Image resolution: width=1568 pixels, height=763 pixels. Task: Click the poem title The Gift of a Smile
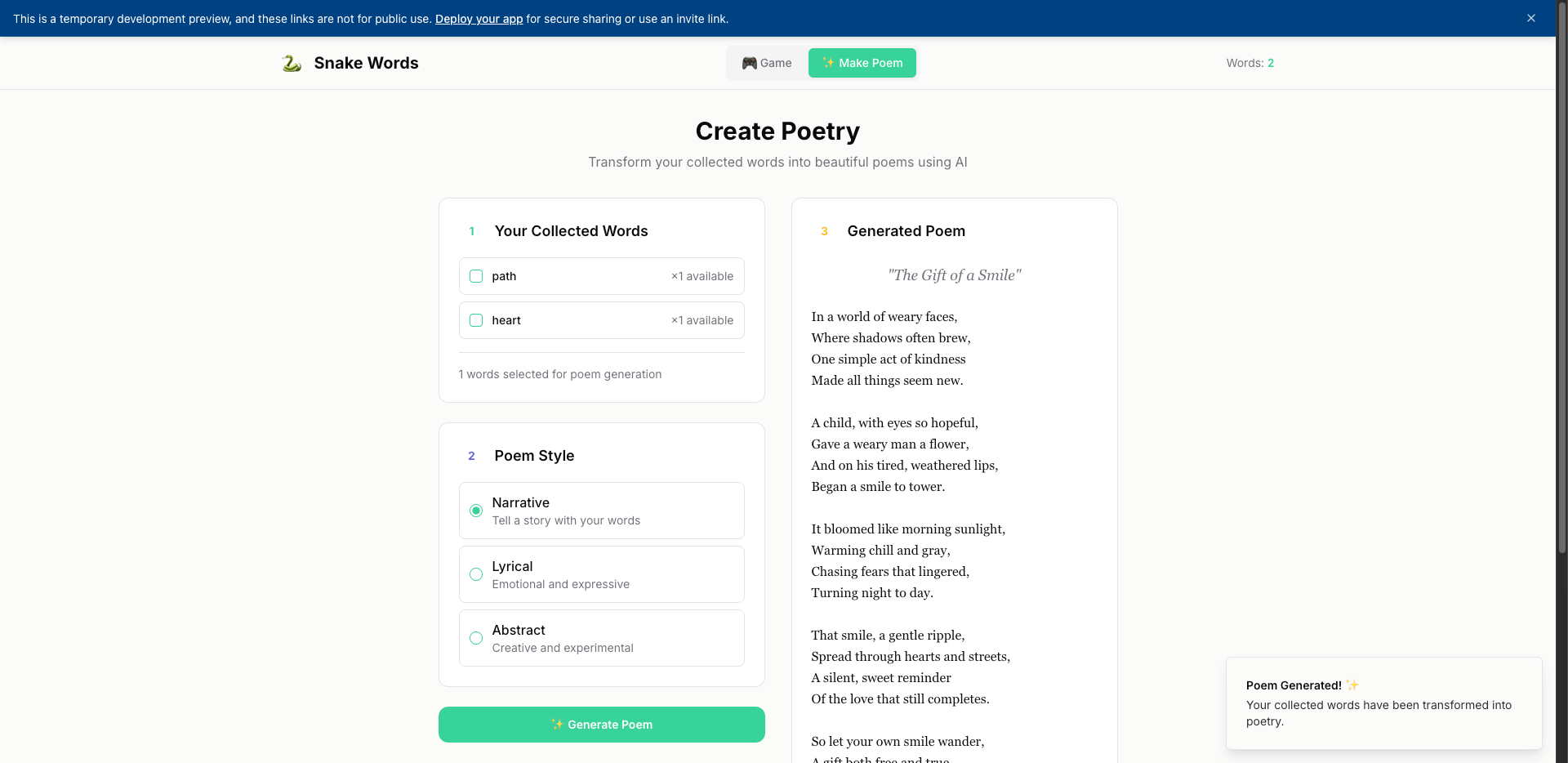tap(954, 275)
